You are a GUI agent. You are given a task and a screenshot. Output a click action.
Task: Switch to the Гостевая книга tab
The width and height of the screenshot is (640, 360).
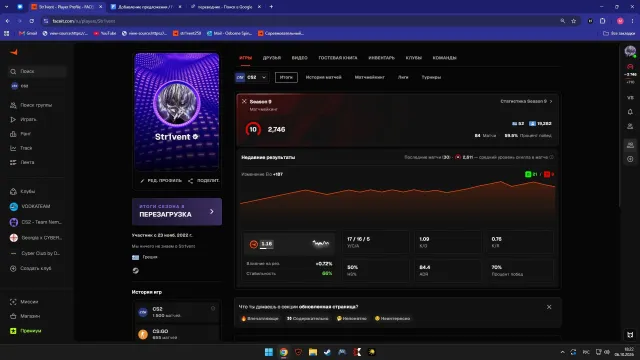(x=338, y=58)
